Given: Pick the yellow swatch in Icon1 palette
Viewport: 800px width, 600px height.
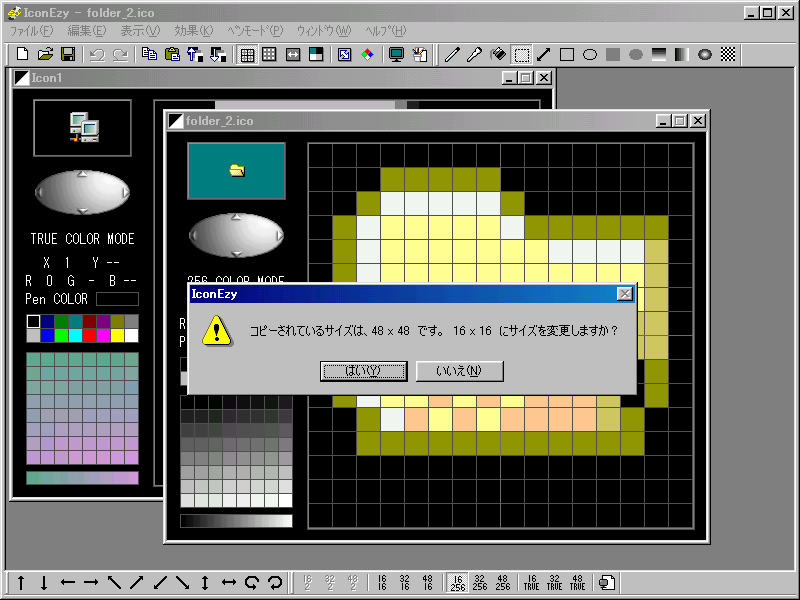Looking at the screenshot, I should coord(117,335).
